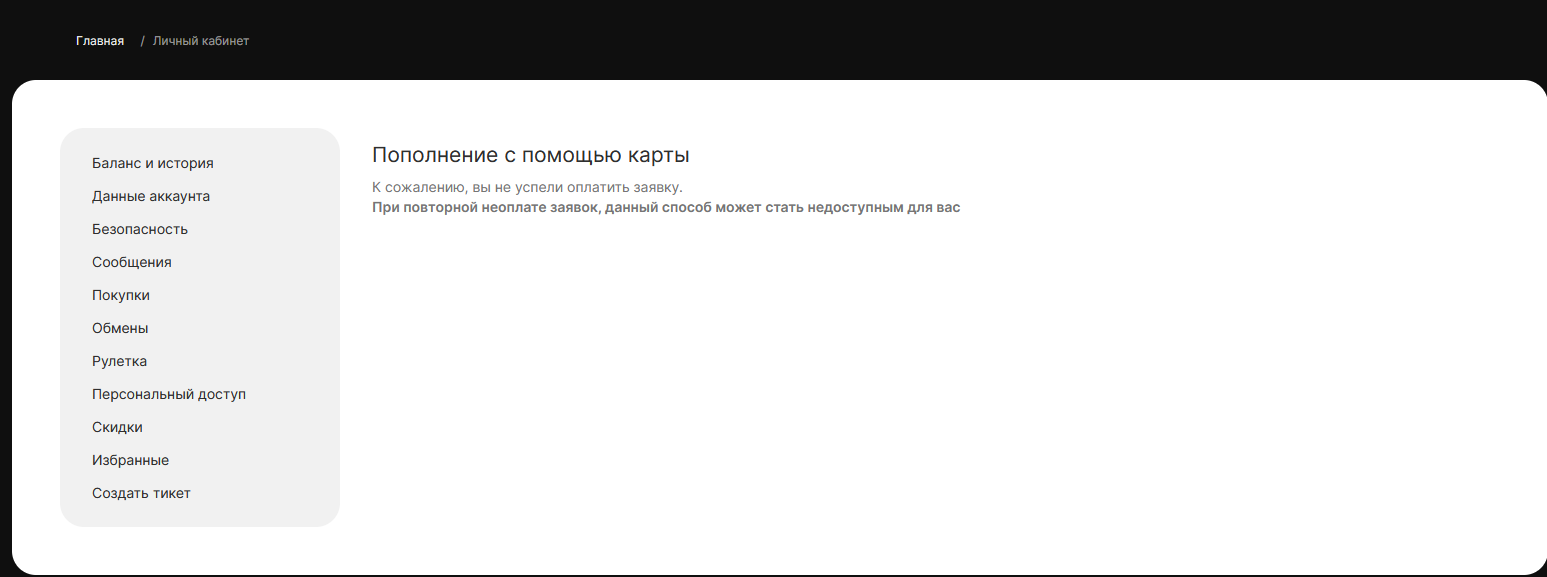Open Сообщения in the sidebar
Image resolution: width=1547 pixels, height=577 pixels.
coord(132,262)
